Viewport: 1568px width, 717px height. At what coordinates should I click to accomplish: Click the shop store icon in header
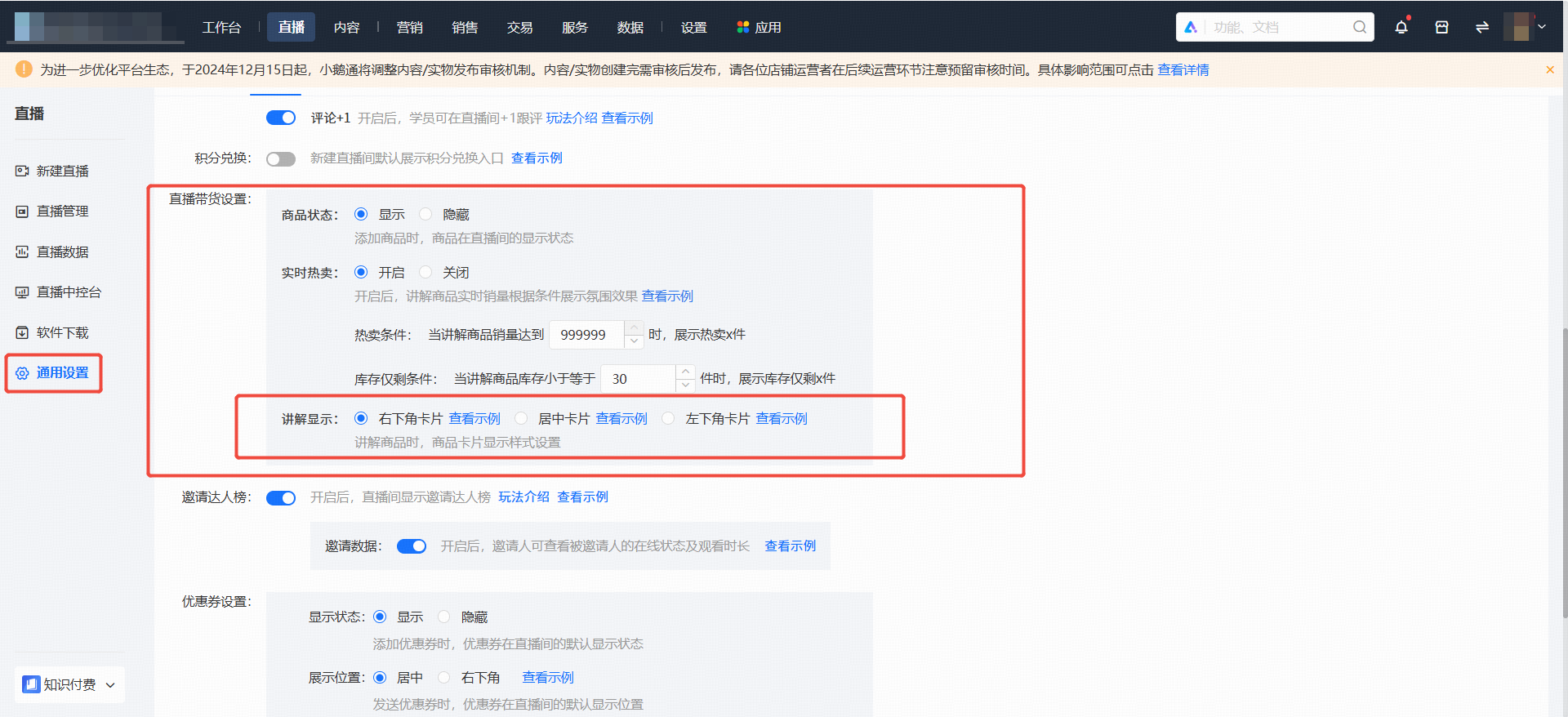1442,27
